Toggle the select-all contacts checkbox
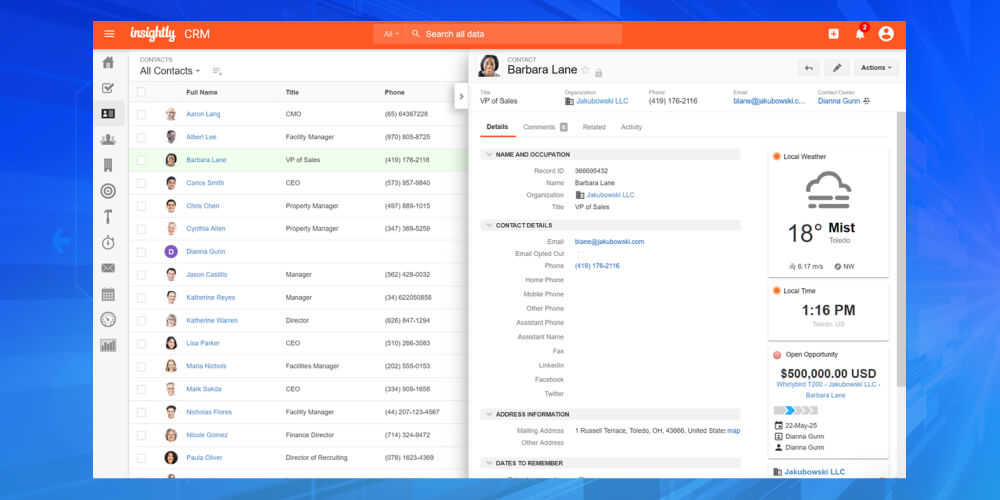This screenshot has height=500, width=1000. (x=141, y=92)
